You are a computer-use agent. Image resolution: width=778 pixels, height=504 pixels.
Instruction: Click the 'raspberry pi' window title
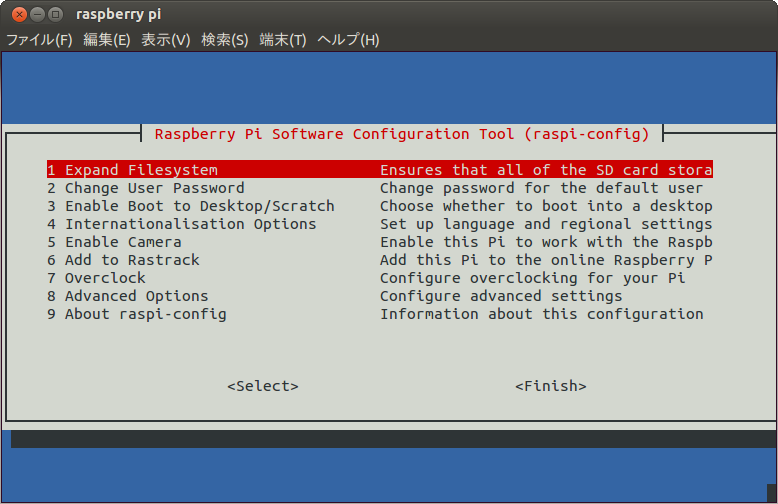tap(119, 14)
